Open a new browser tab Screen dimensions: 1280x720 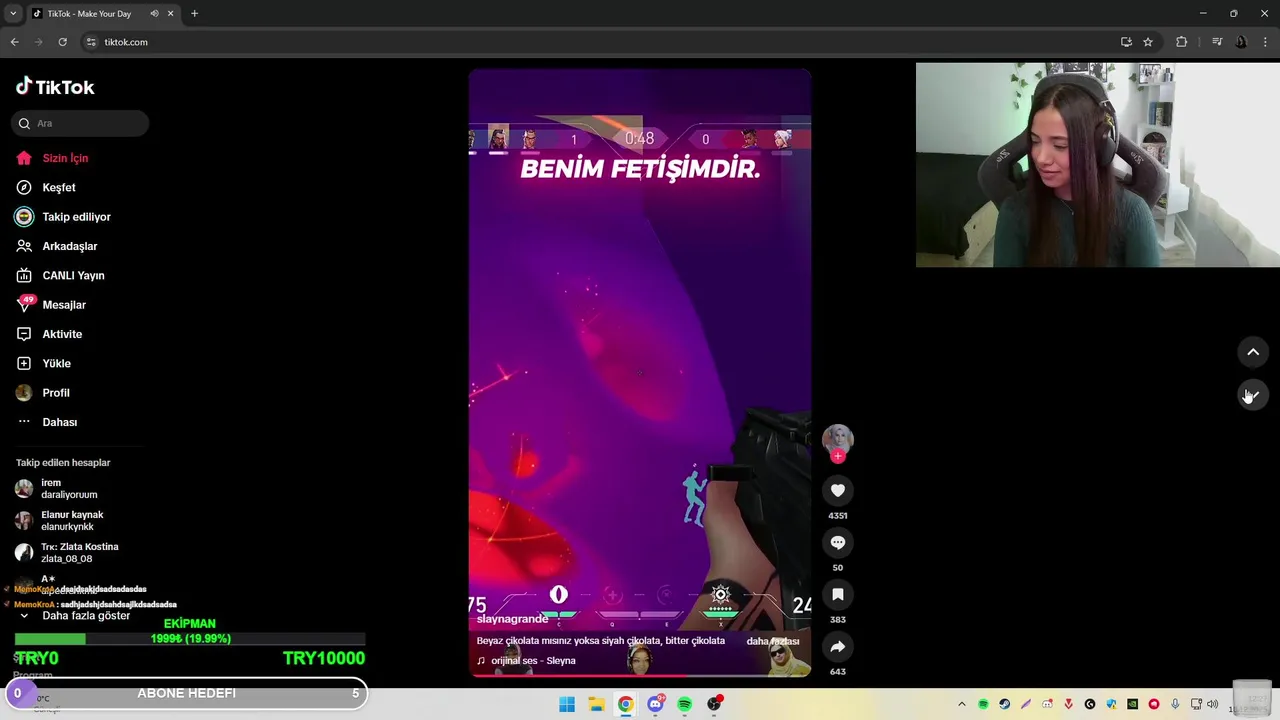(194, 14)
